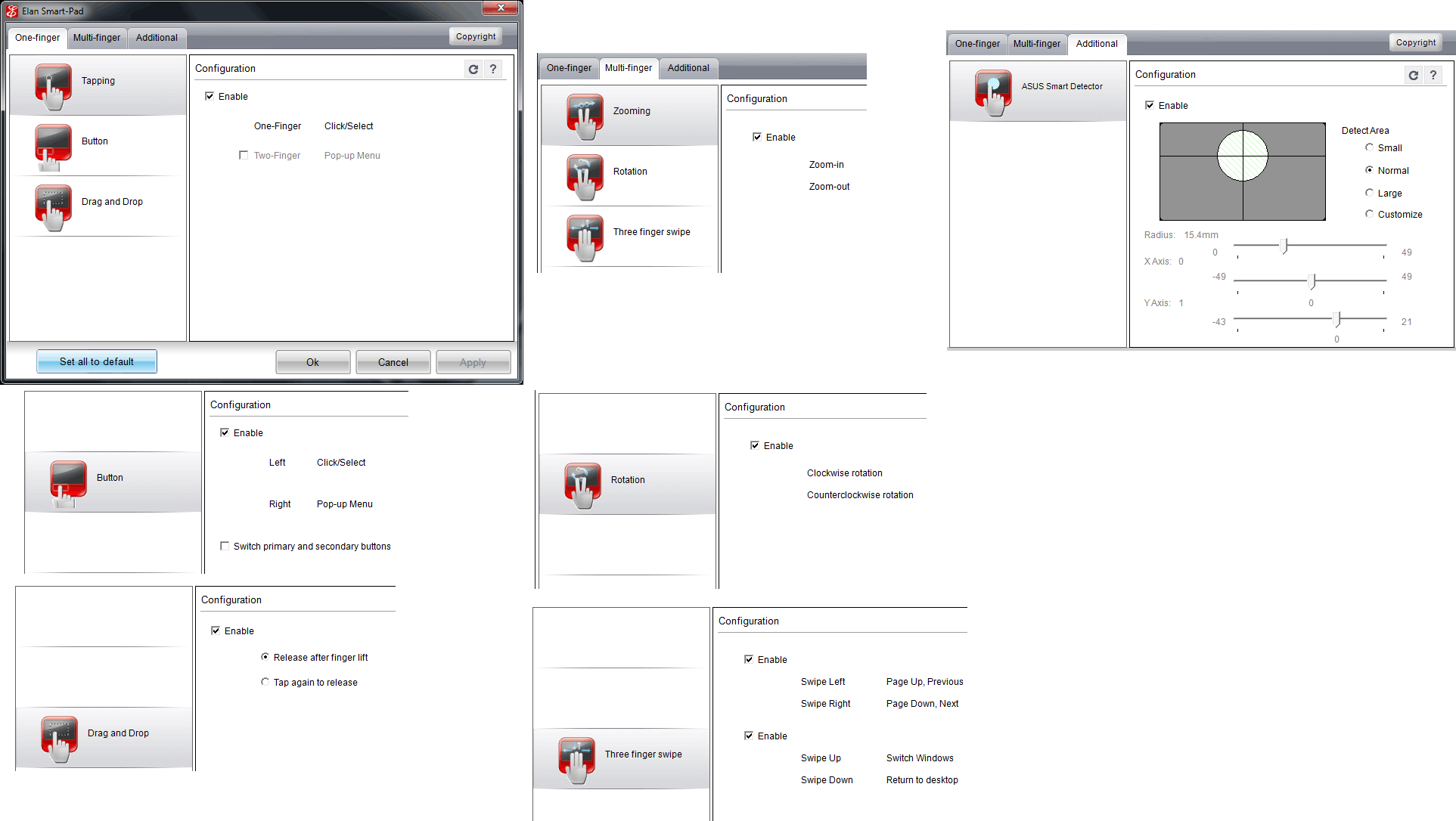
Task: Click the ASUS Smart Detector icon
Action: pyautogui.click(x=991, y=89)
